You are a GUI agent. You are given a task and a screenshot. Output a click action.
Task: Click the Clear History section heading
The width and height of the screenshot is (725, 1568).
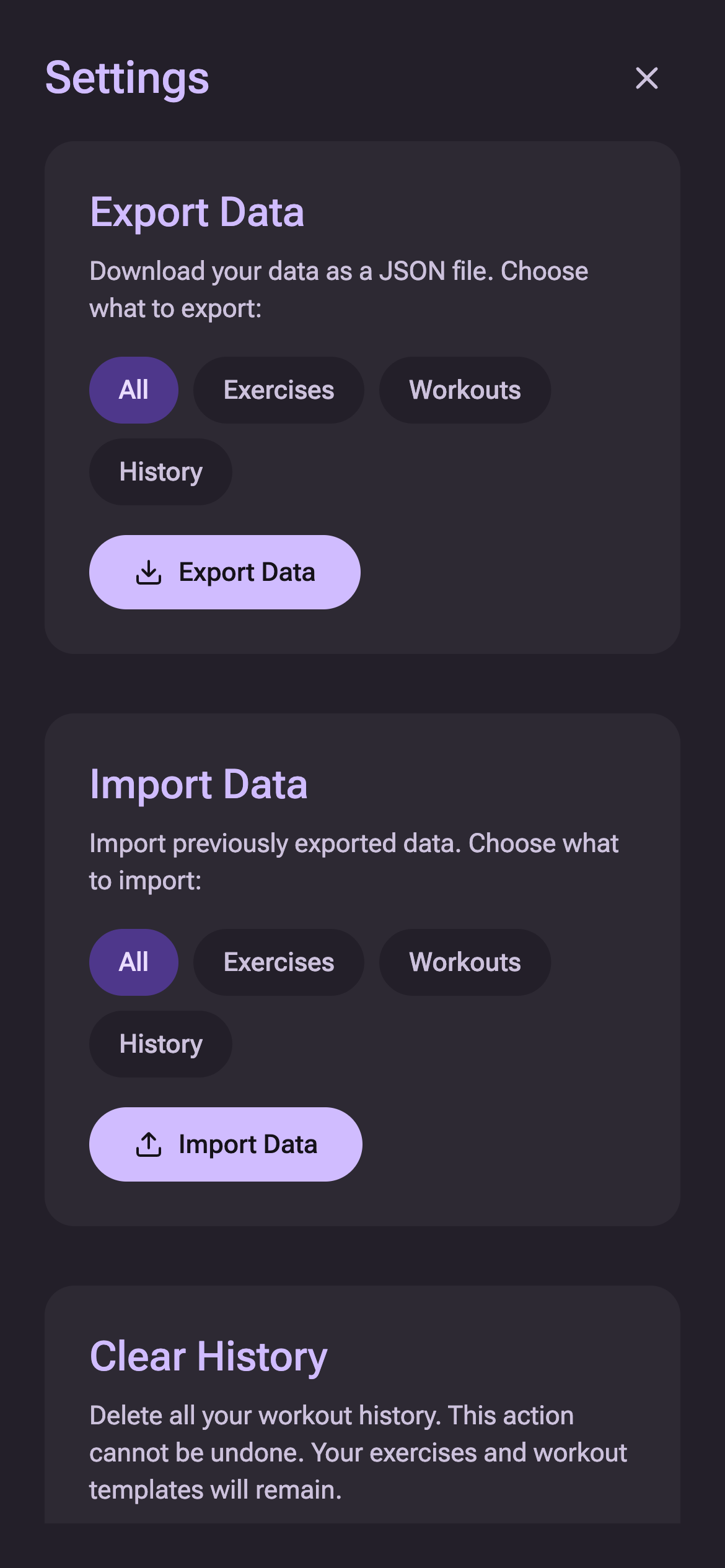tap(208, 1355)
